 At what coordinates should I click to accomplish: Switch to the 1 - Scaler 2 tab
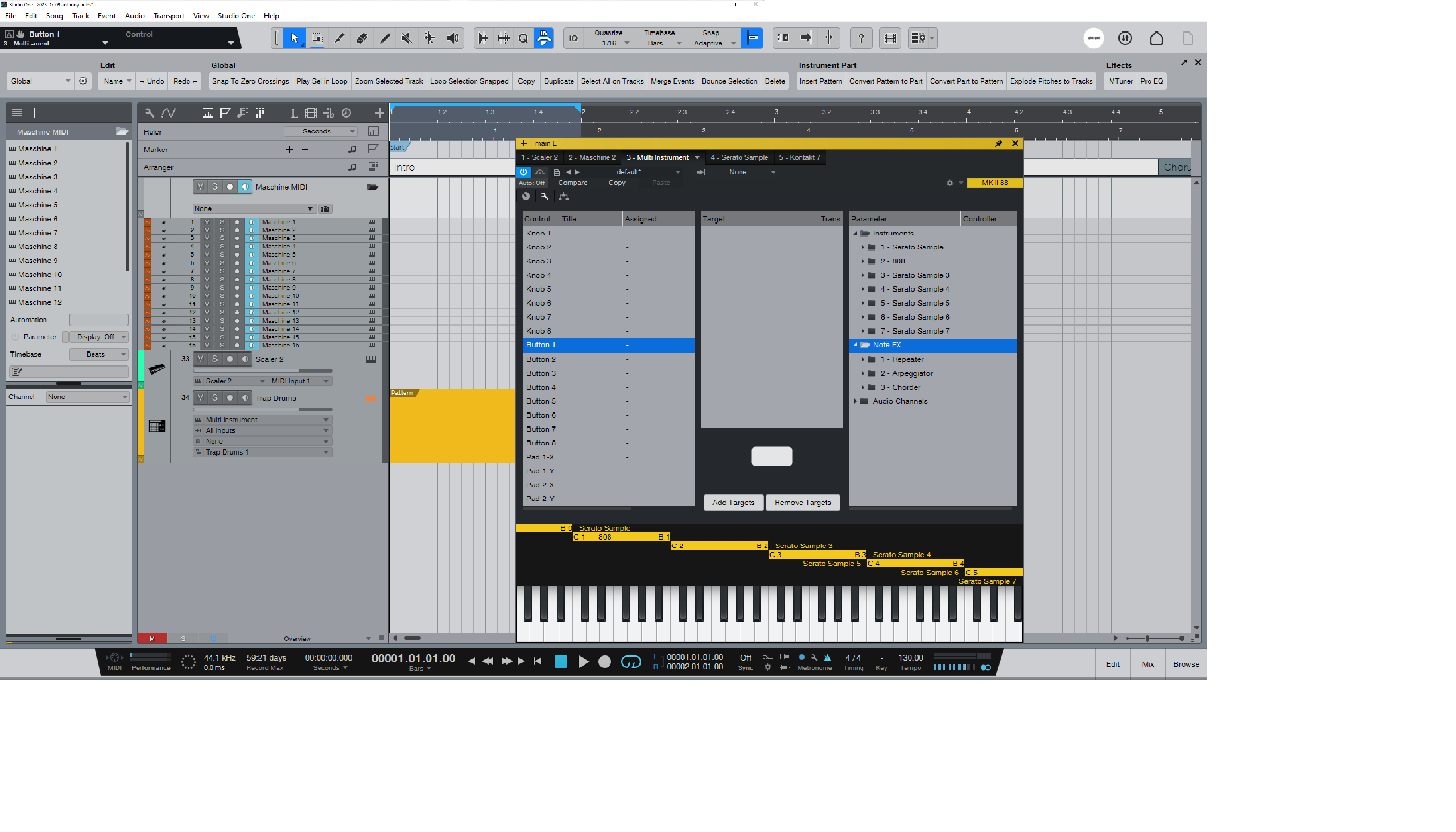pos(539,157)
